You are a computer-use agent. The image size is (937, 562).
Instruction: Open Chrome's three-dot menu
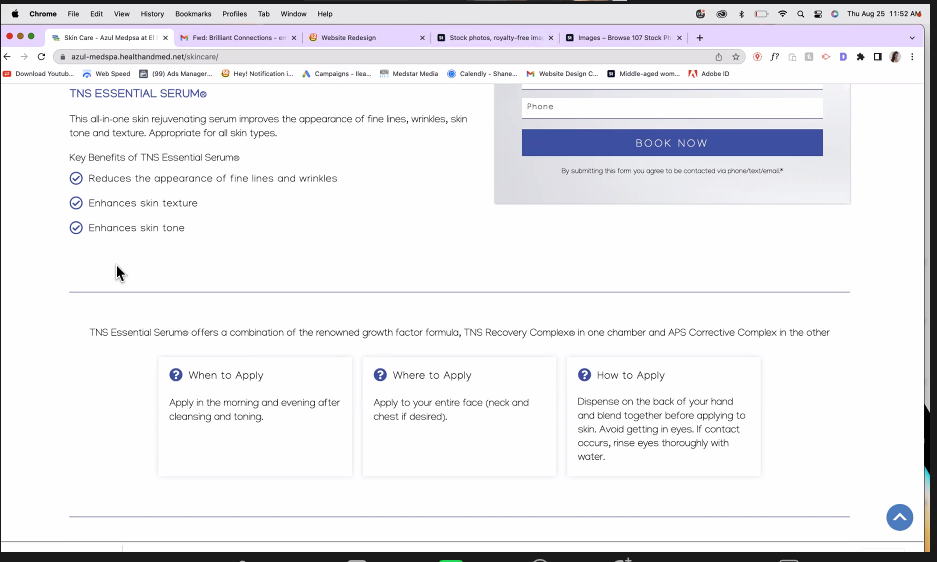tap(912, 57)
